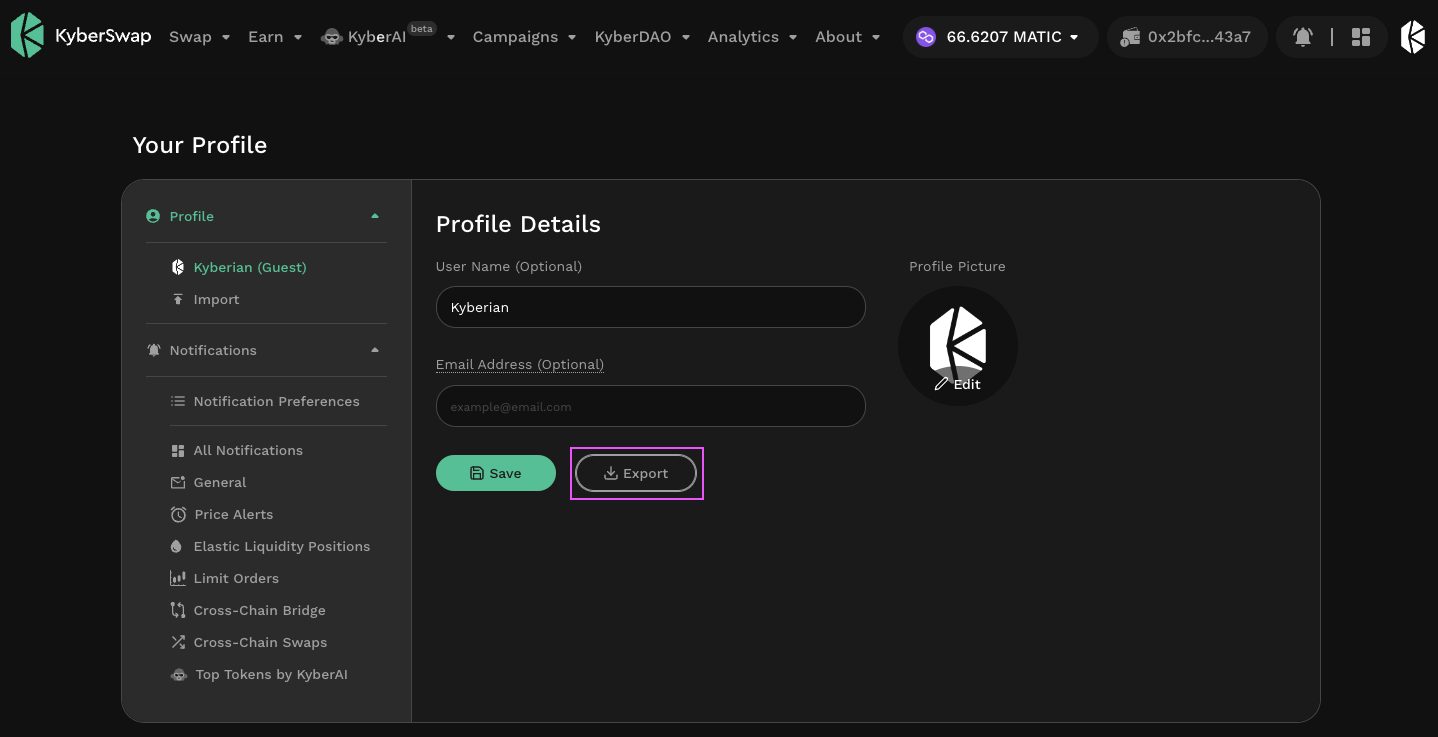Open Elastic Liquidity Positions notifications
1438x737 pixels.
click(x=281, y=546)
